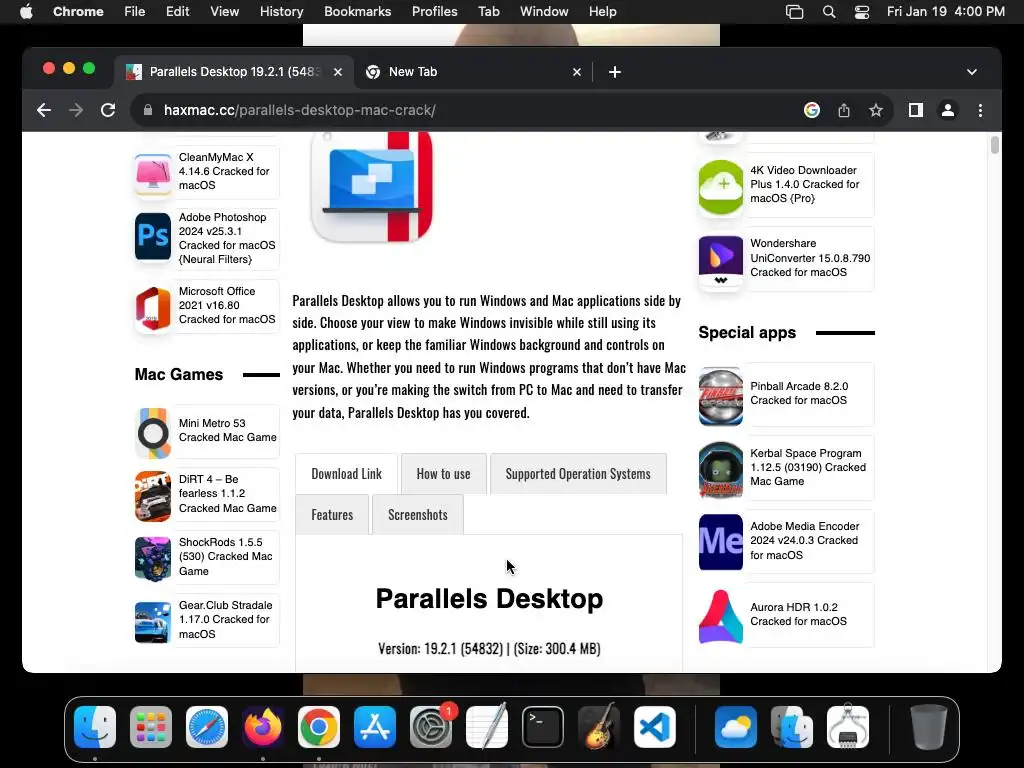Open CleanMyMac X 4.14.6 Cracked link
The image size is (1024, 768).
(225, 171)
